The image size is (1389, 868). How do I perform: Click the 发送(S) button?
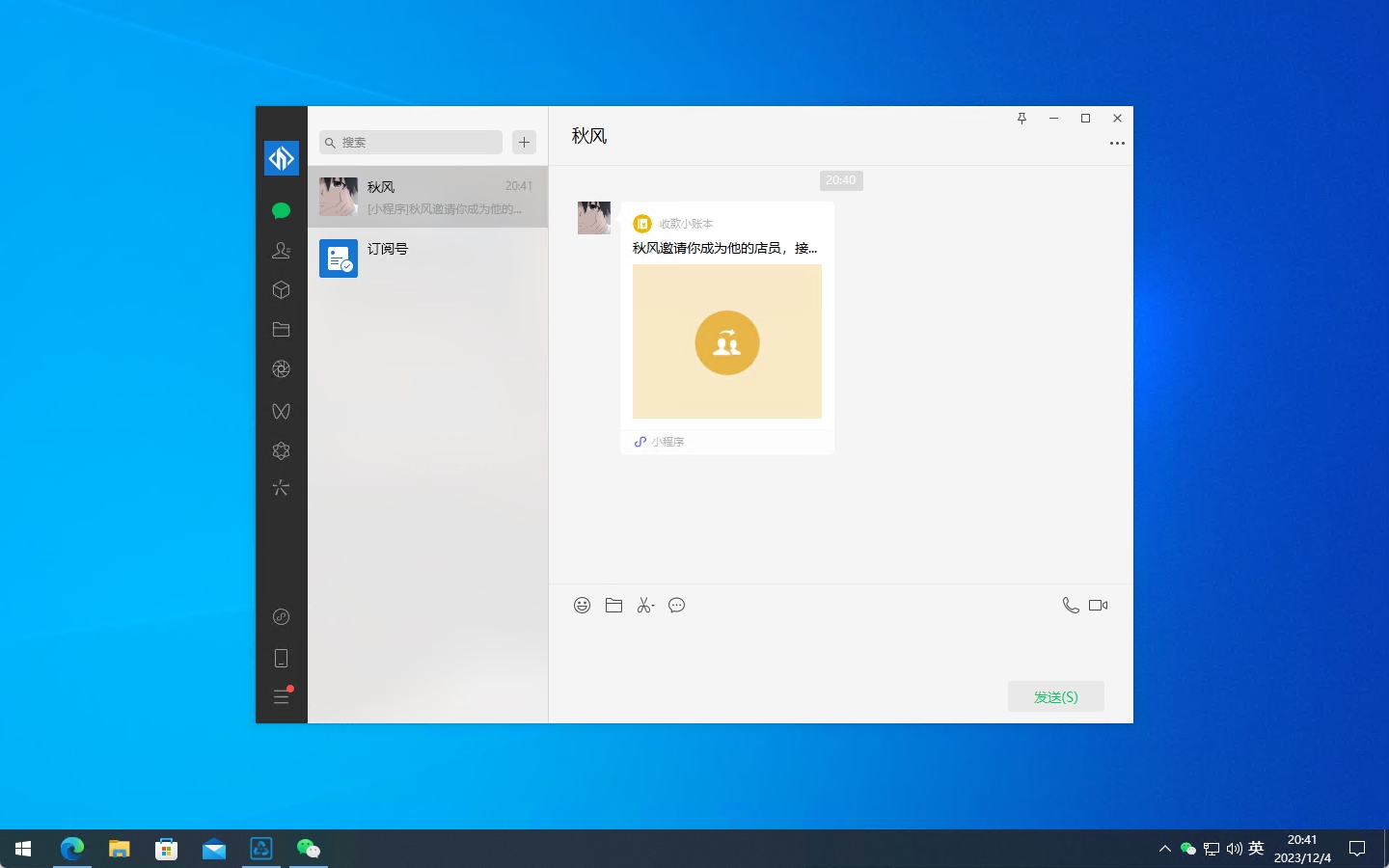tap(1055, 696)
